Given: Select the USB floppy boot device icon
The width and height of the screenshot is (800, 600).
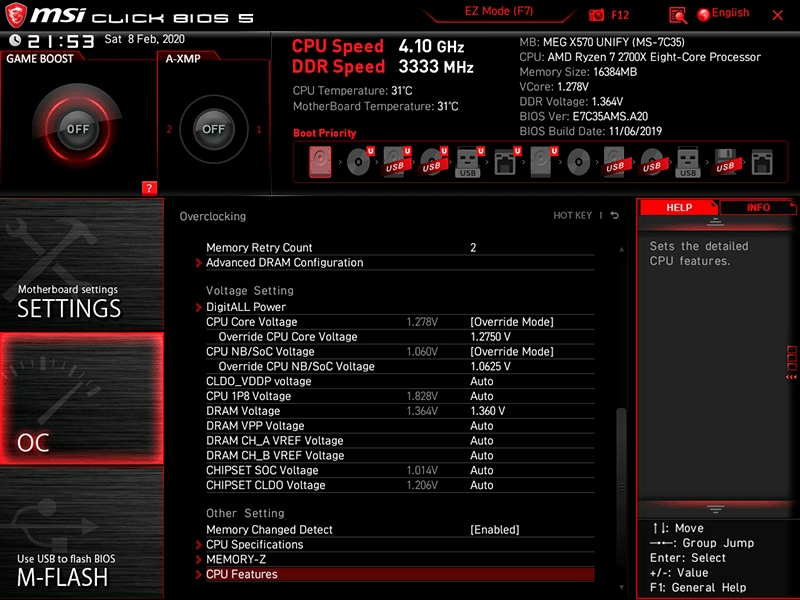Looking at the screenshot, I should [726, 162].
